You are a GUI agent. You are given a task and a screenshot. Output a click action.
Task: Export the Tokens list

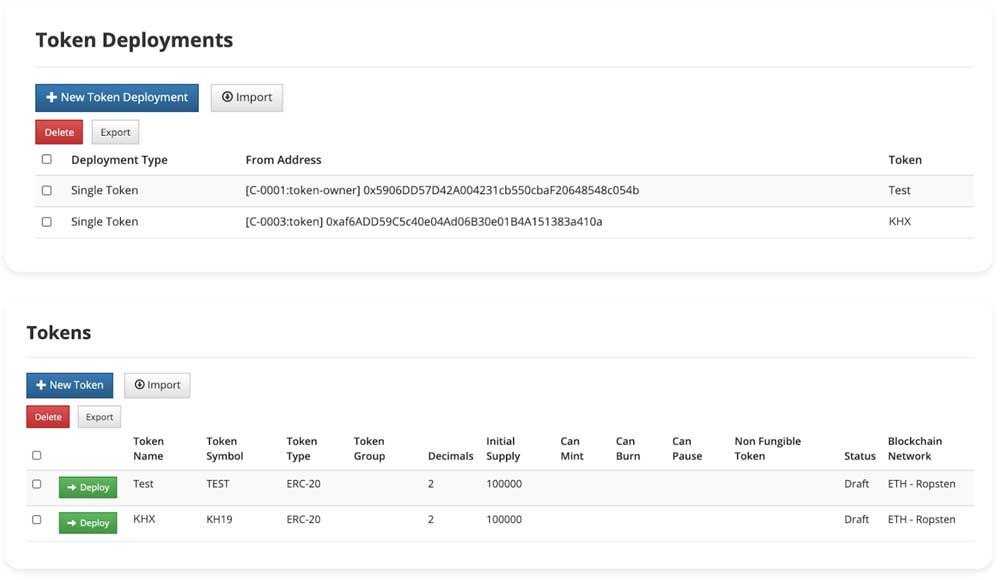pyautogui.click(x=99, y=417)
